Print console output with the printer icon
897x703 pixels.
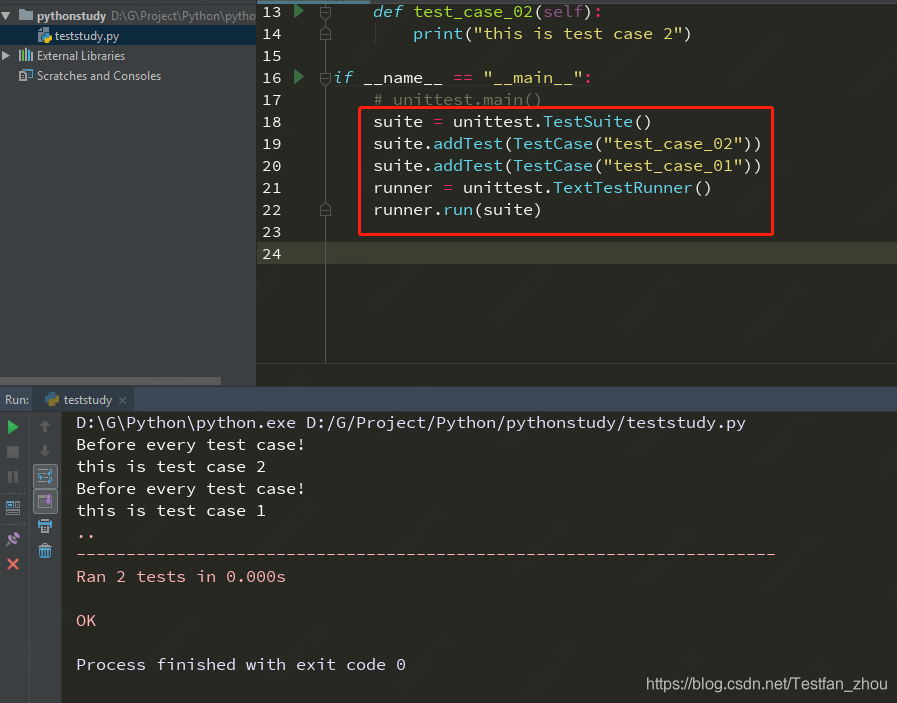pyautogui.click(x=45, y=526)
